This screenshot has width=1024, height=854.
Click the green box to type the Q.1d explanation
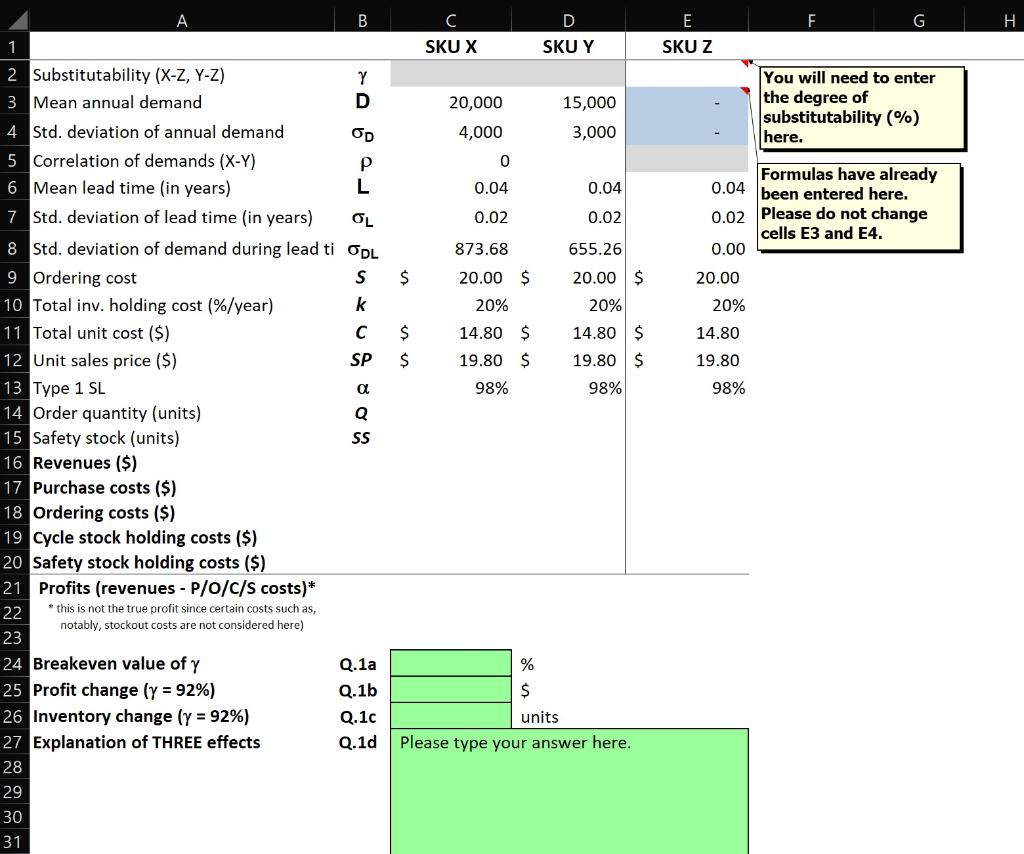point(570,790)
